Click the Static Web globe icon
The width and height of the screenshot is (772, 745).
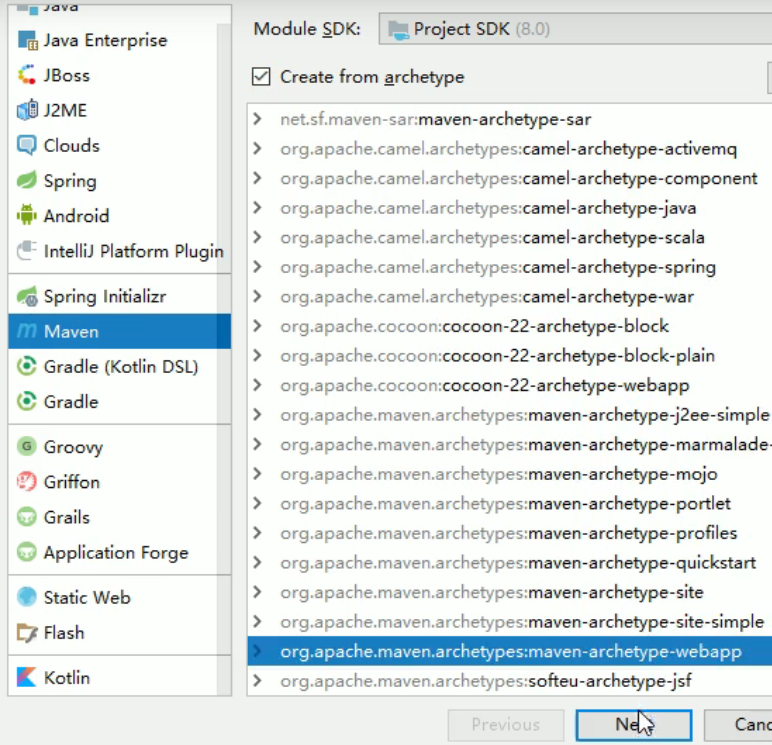tap(27, 597)
